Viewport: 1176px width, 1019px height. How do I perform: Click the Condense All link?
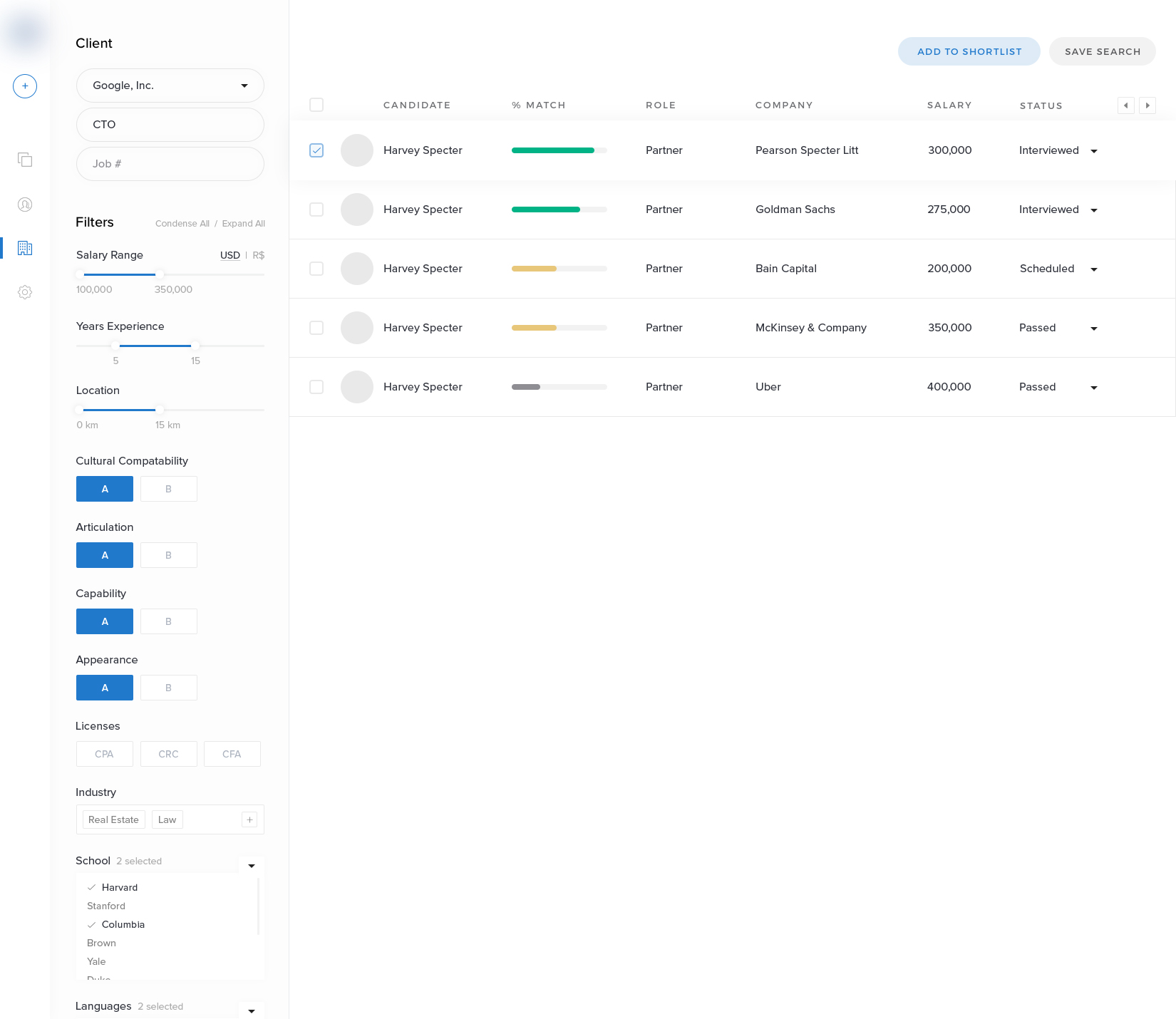(x=182, y=224)
